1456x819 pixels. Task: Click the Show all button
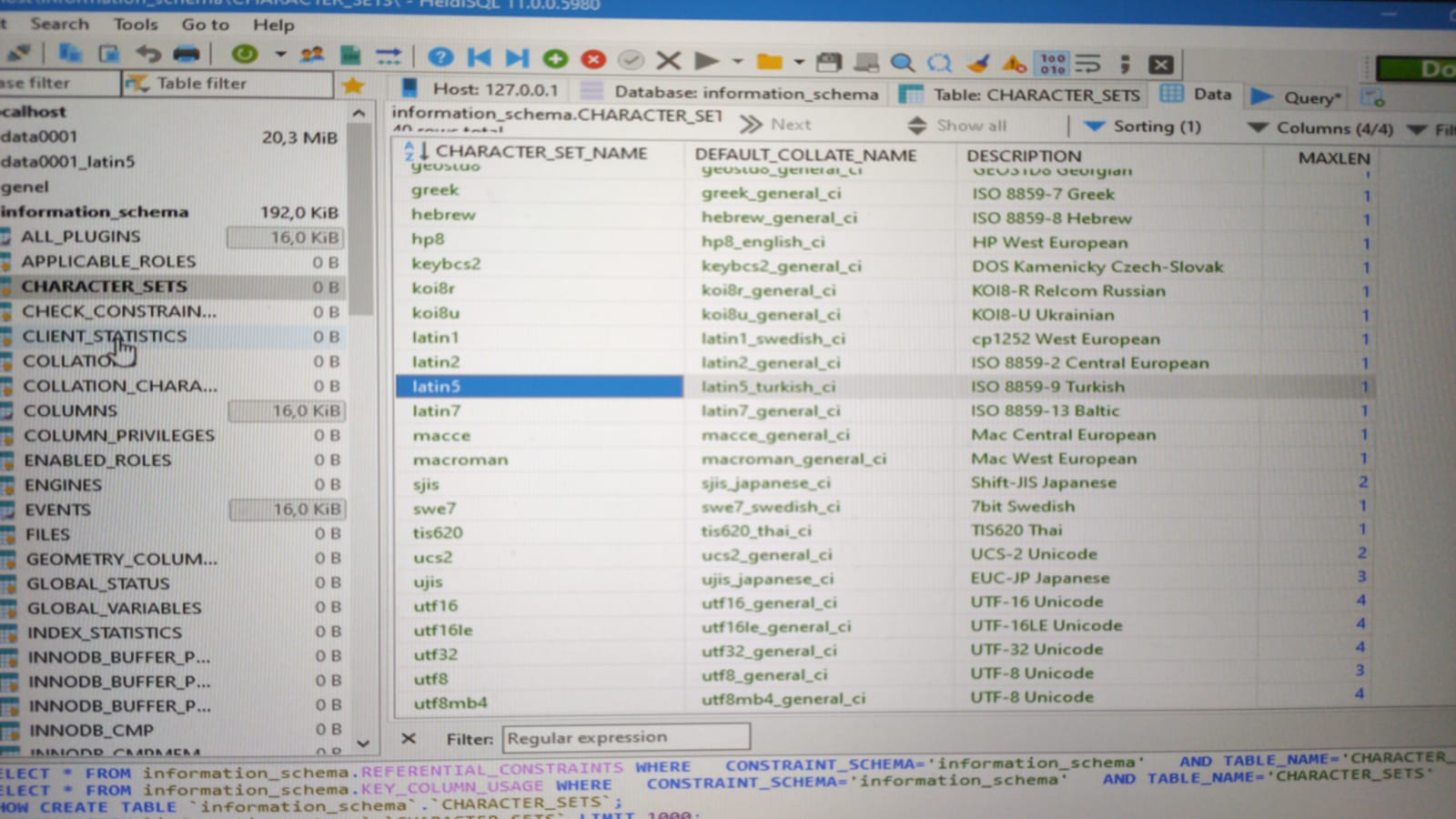pos(958,126)
